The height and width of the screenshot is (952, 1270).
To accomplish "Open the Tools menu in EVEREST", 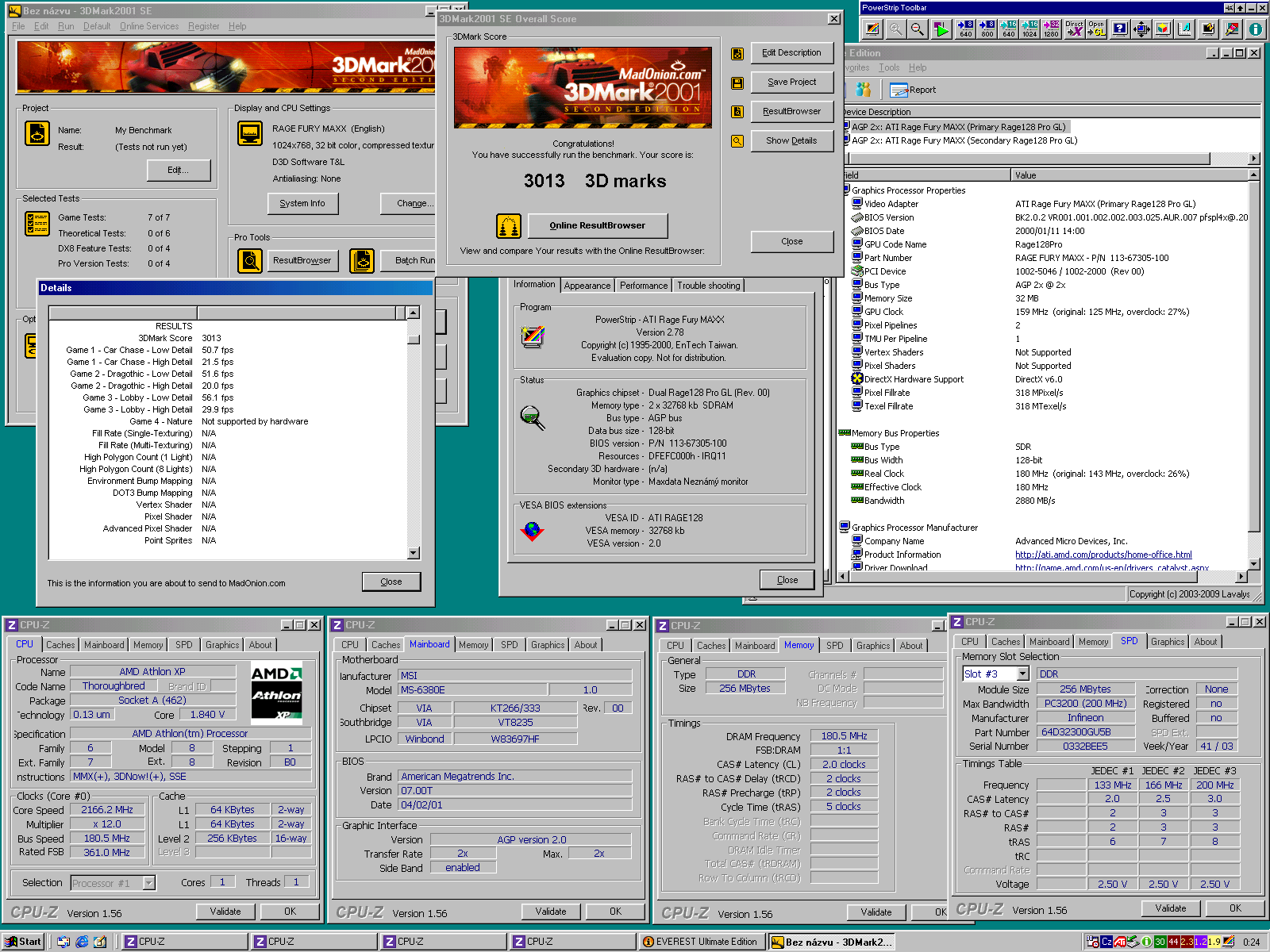I will [x=889, y=67].
